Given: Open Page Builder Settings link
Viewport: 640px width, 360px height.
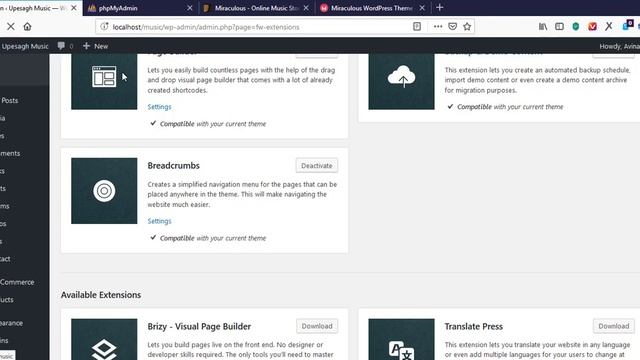Looking at the screenshot, I should (x=159, y=107).
